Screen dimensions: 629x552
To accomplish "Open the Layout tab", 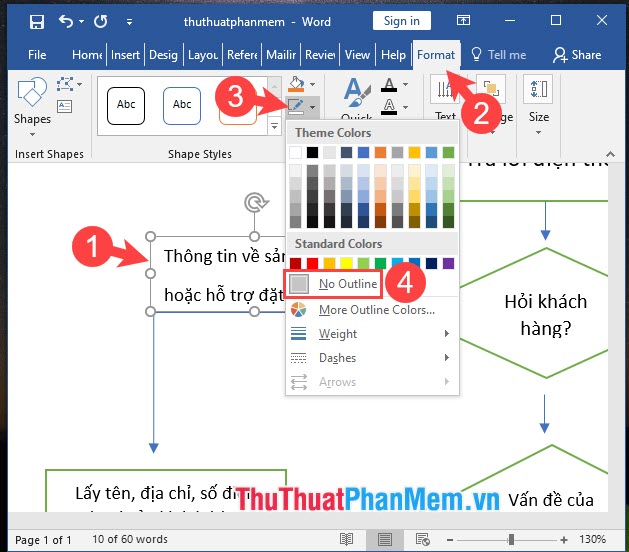I will [x=203, y=55].
